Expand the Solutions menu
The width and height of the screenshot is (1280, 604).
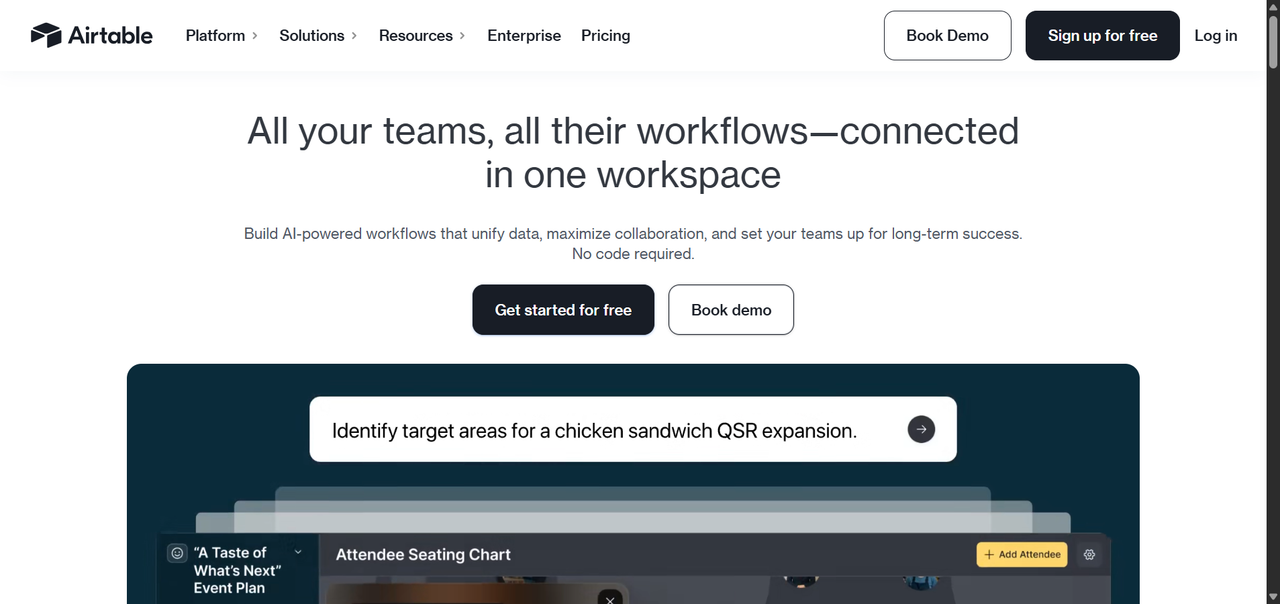(318, 35)
